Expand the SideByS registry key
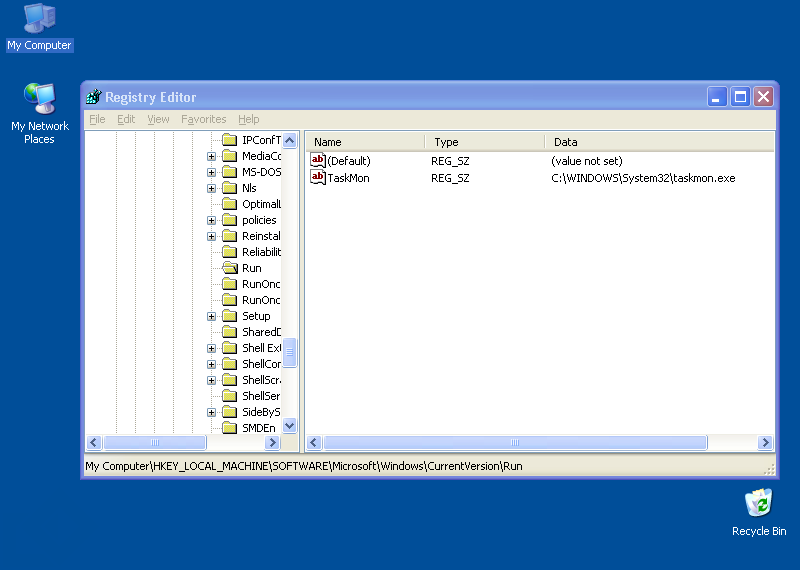 point(211,412)
